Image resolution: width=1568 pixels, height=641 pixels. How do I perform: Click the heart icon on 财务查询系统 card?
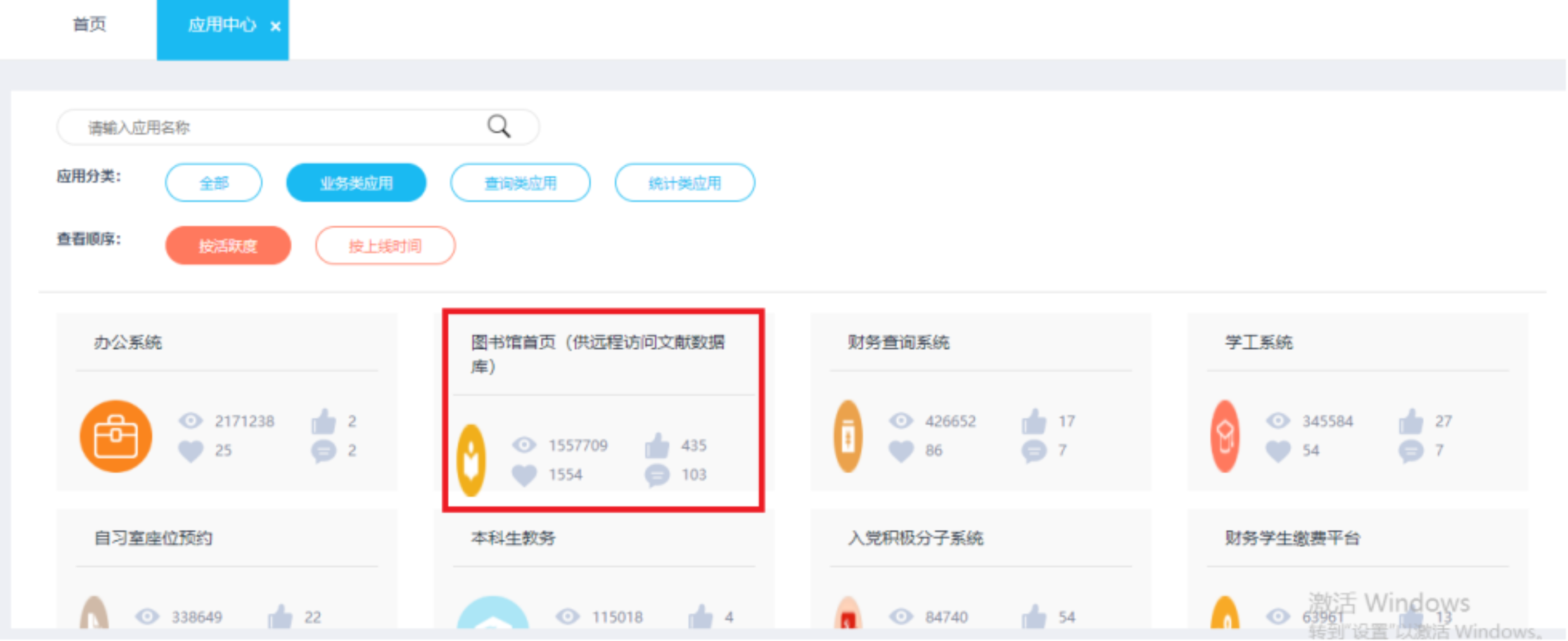[x=901, y=451]
